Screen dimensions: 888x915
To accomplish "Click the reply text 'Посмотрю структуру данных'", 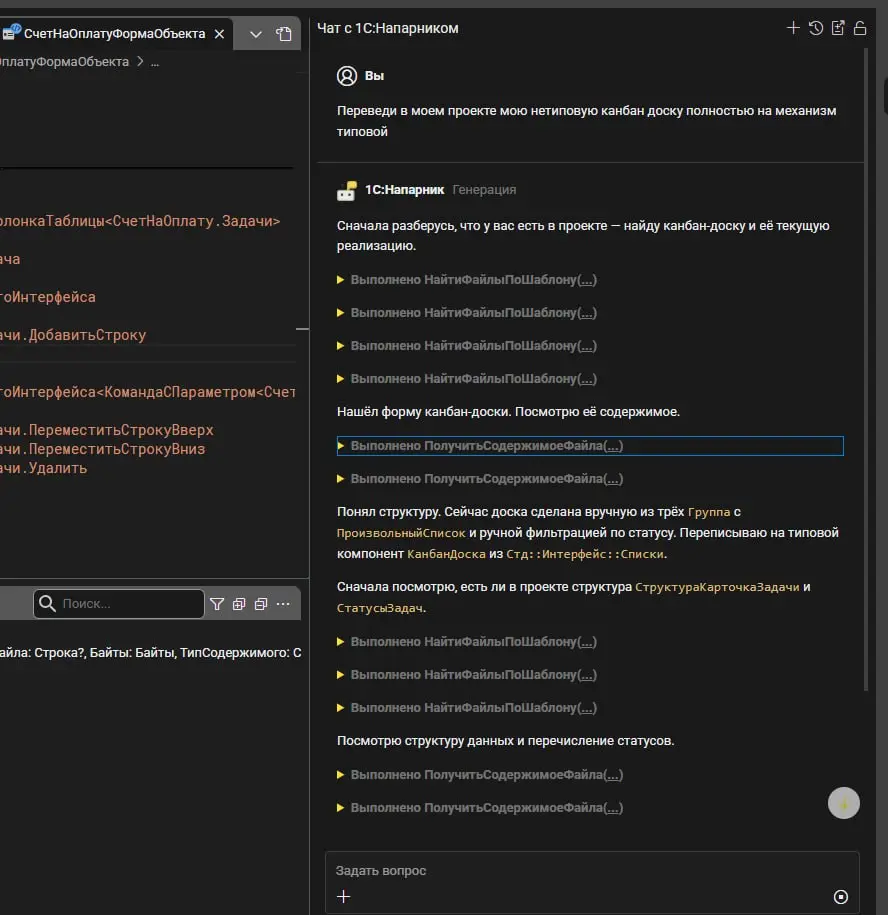I will (x=425, y=741).
